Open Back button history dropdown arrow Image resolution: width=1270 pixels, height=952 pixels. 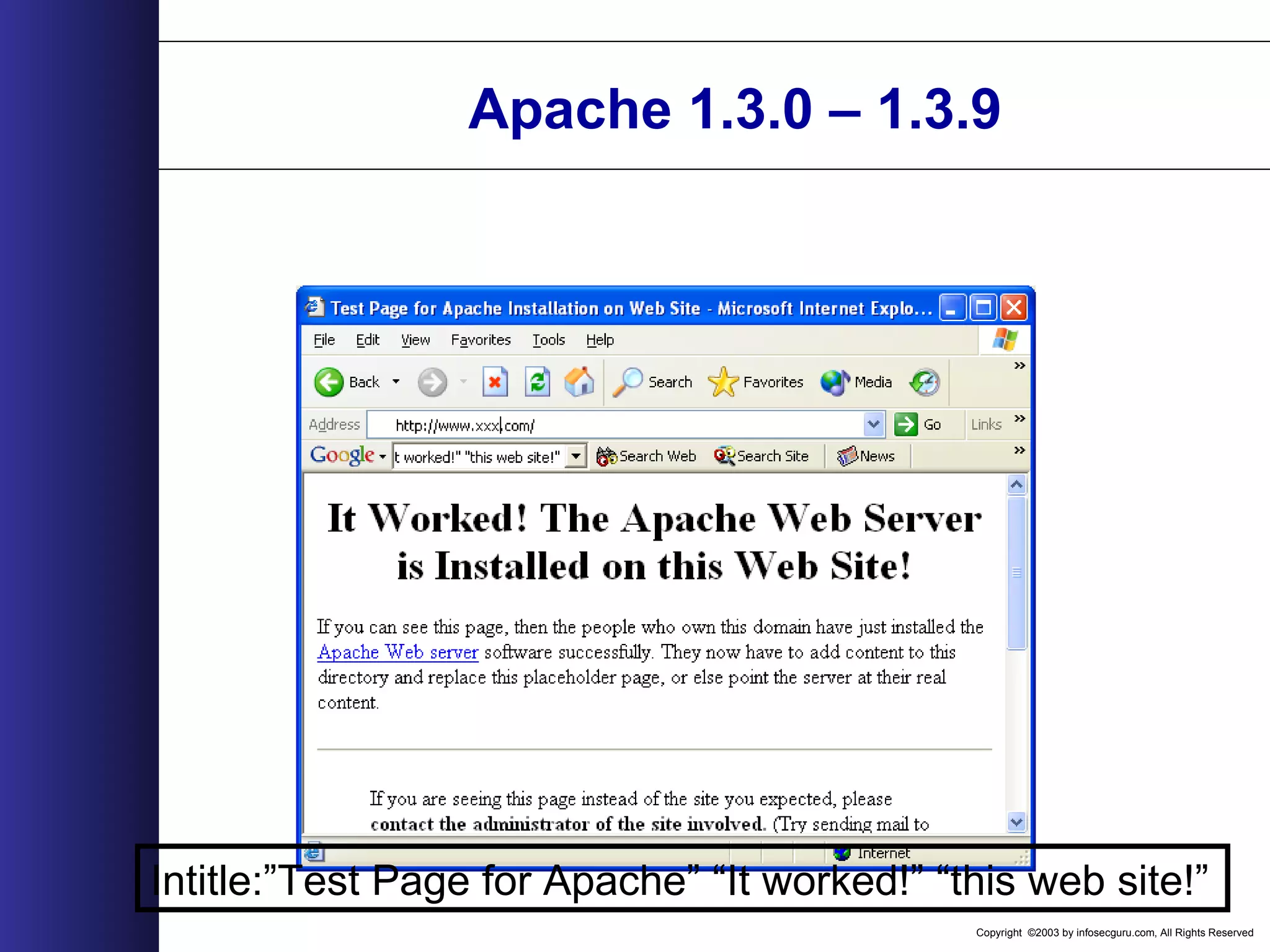(396, 382)
